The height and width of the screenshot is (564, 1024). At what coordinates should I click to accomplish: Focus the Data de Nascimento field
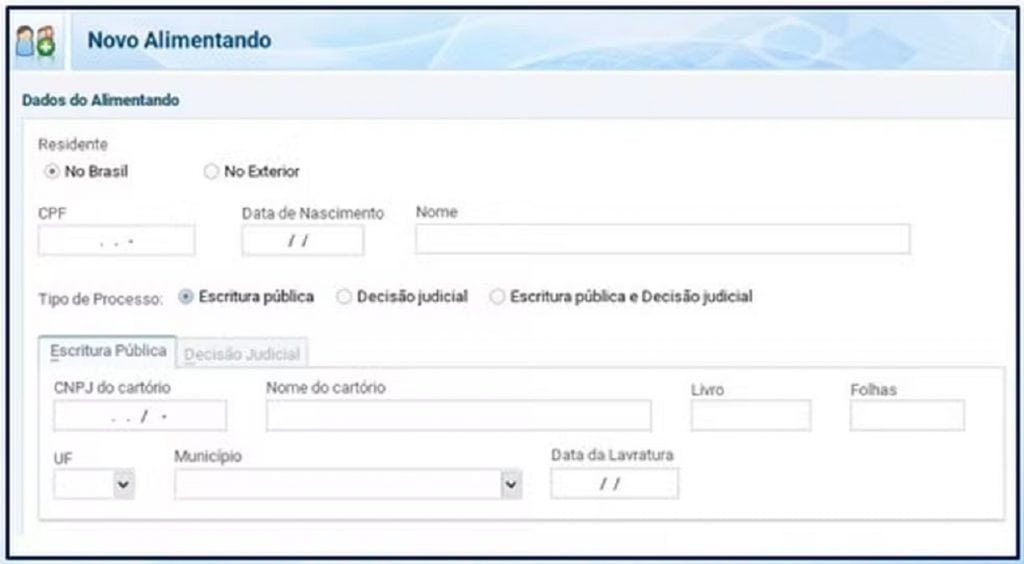click(x=302, y=241)
